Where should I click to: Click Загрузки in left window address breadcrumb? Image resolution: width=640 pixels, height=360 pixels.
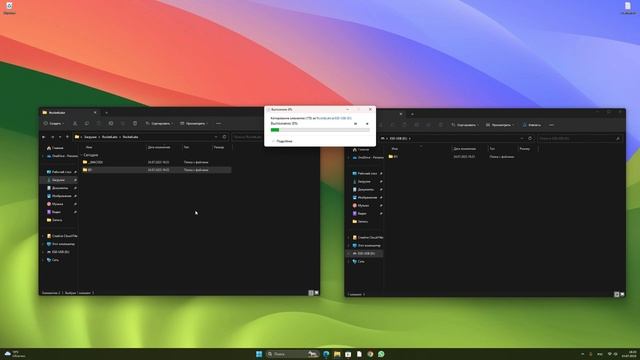[90, 137]
